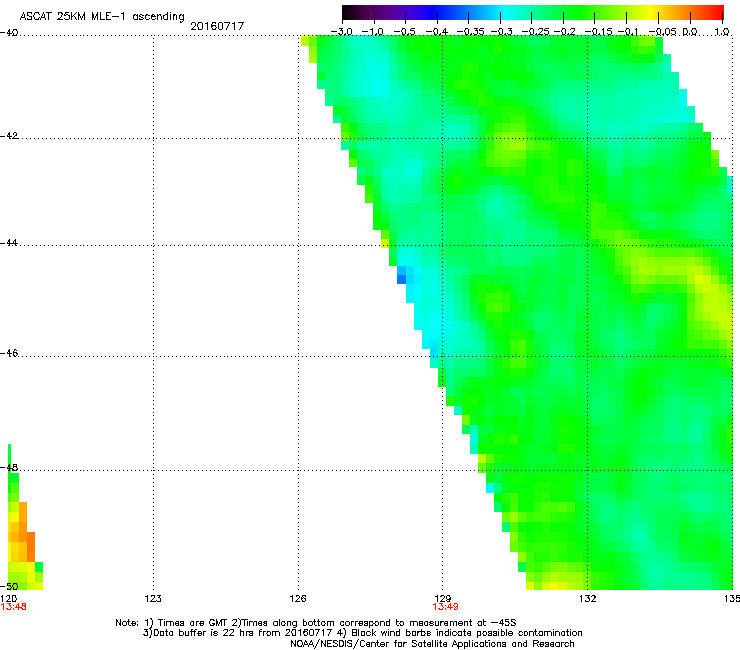740x650 pixels.
Task: Click the 'ASCAT 25KM MLE-1 ascending' title
Action: pyautogui.click(x=102, y=16)
